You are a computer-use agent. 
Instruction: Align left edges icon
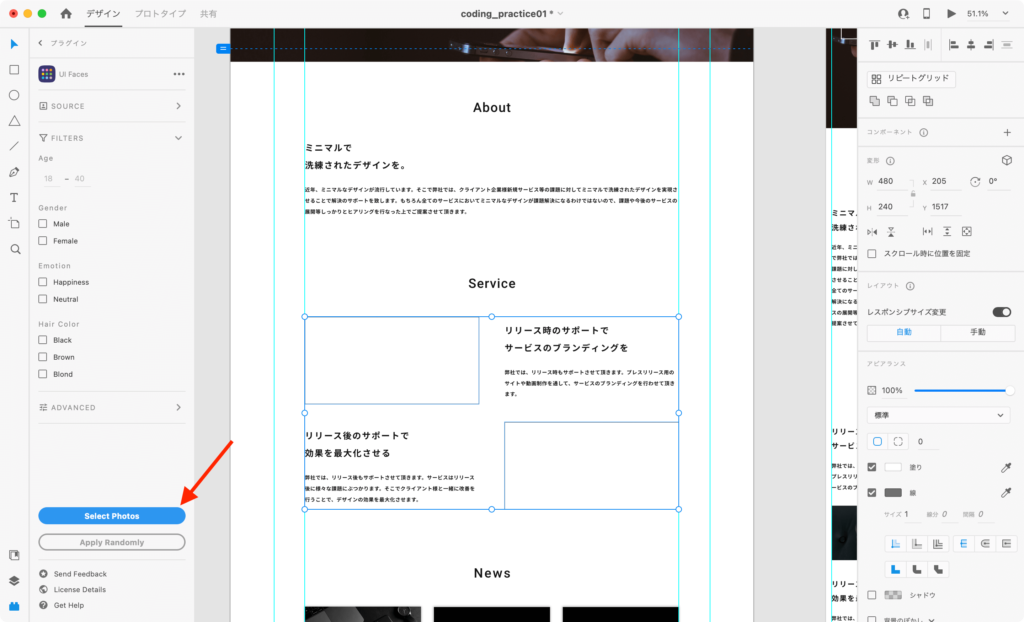953,45
